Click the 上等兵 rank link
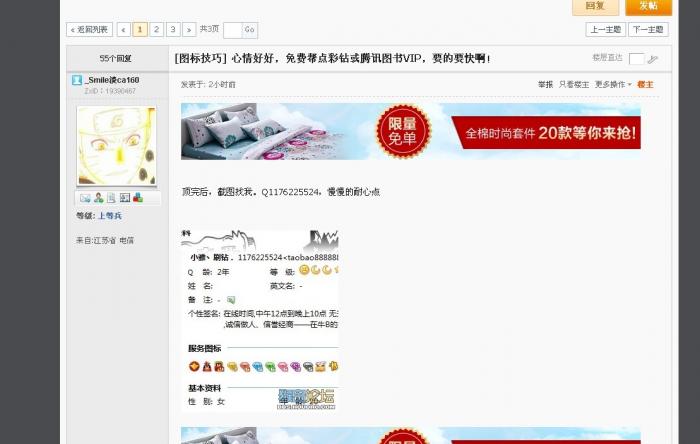This screenshot has width=700, height=444. point(110,216)
